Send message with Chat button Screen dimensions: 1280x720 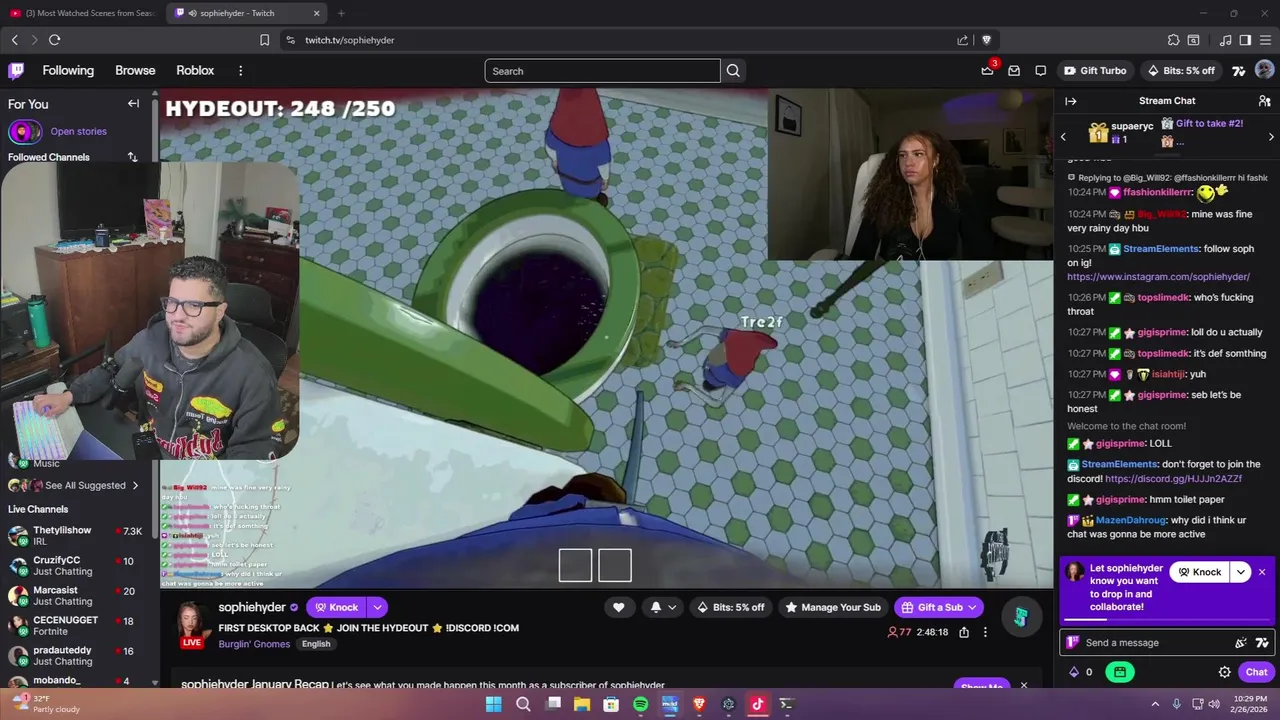[1256, 672]
